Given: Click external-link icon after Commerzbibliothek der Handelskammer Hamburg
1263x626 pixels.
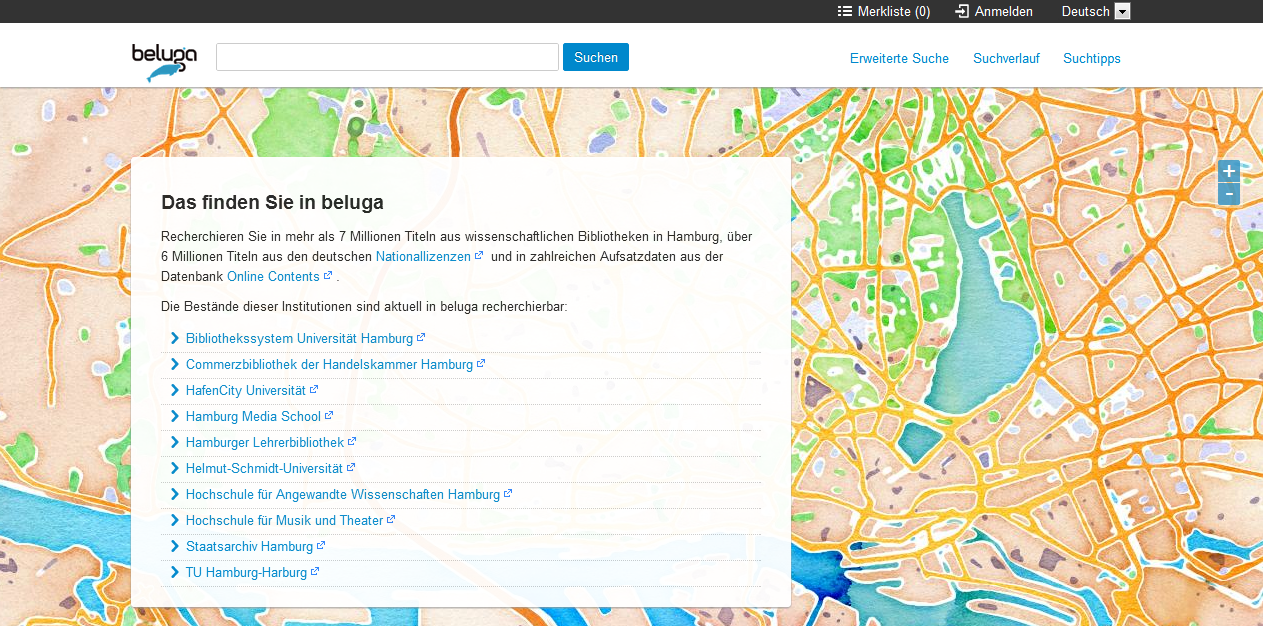Looking at the screenshot, I should coord(481,363).
